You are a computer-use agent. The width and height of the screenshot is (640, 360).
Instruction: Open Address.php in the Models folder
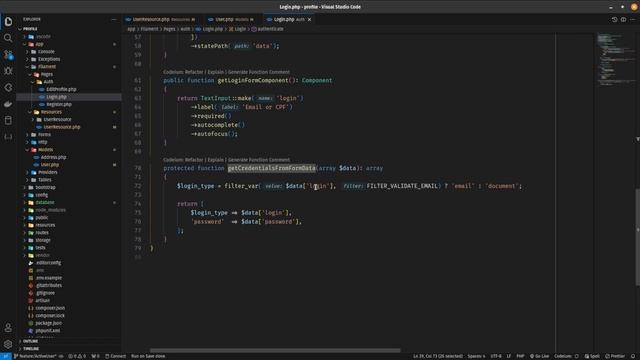[53, 157]
